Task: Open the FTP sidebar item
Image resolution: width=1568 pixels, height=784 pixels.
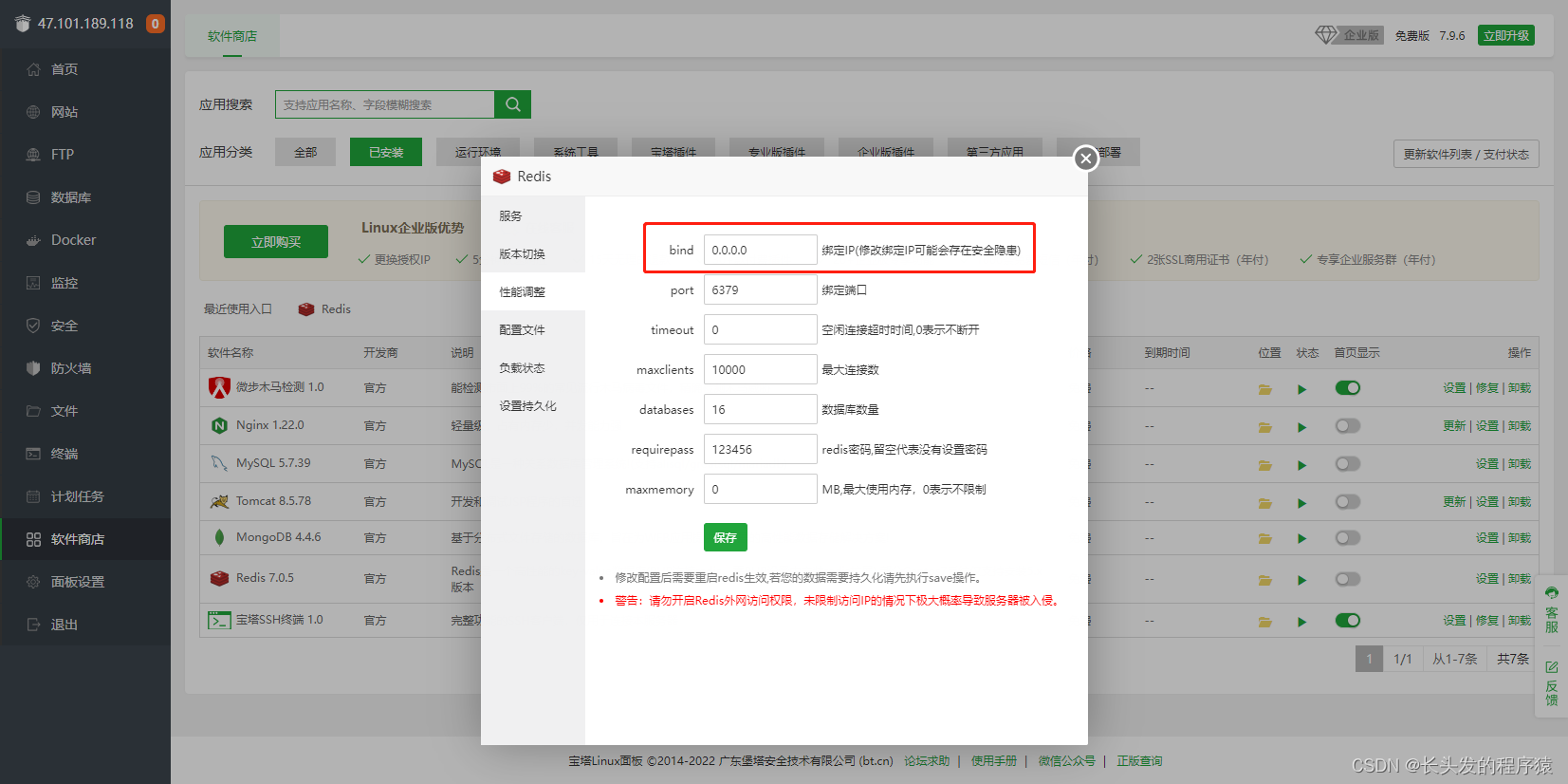Action: click(85, 155)
